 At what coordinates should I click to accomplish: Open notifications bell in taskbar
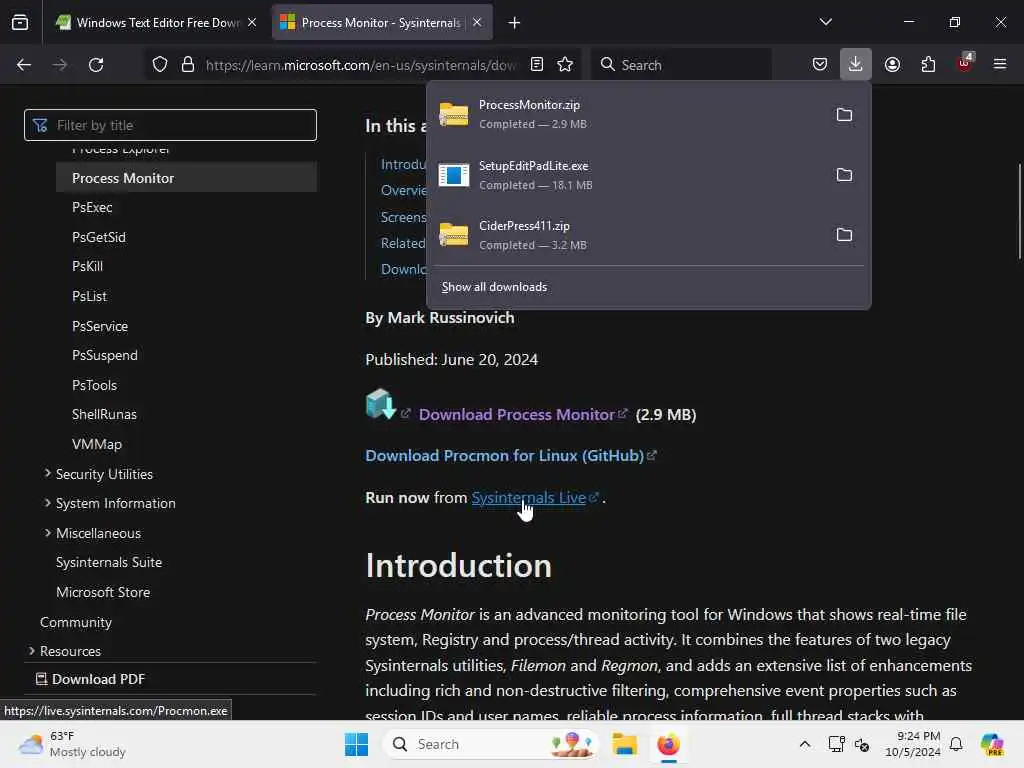(956, 744)
